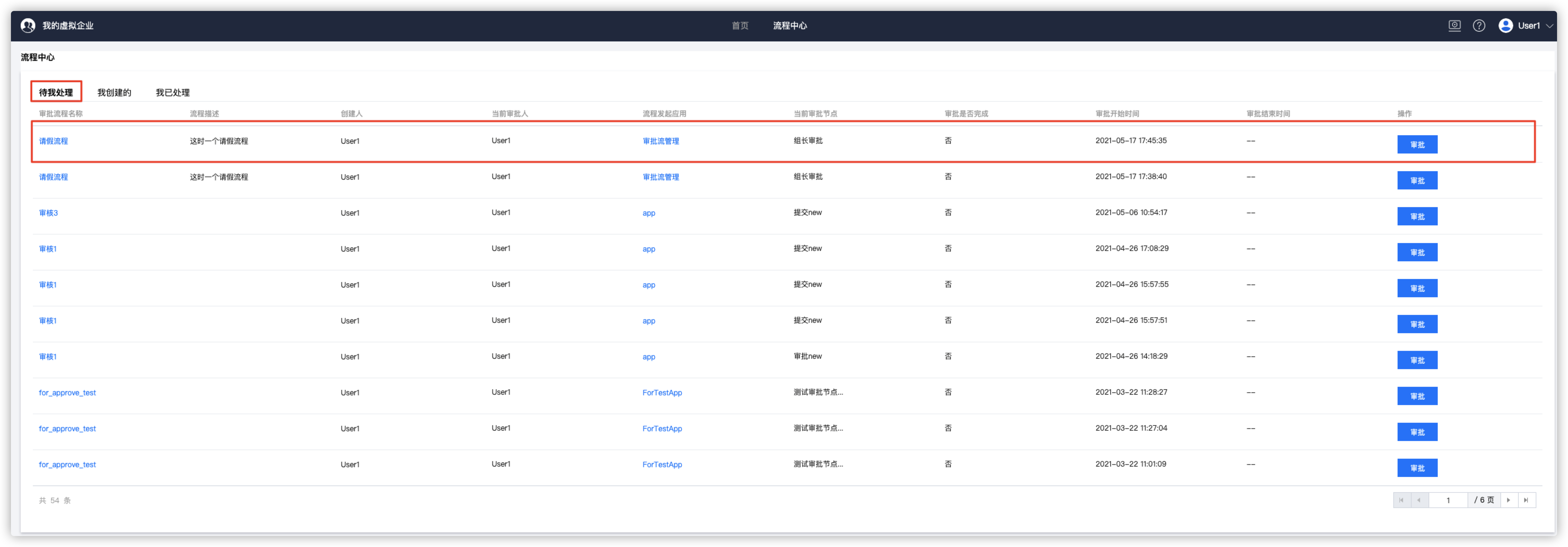Approve for_approve_test row started 11:28:27
The height and width of the screenshot is (547, 1568).
[x=1417, y=396]
